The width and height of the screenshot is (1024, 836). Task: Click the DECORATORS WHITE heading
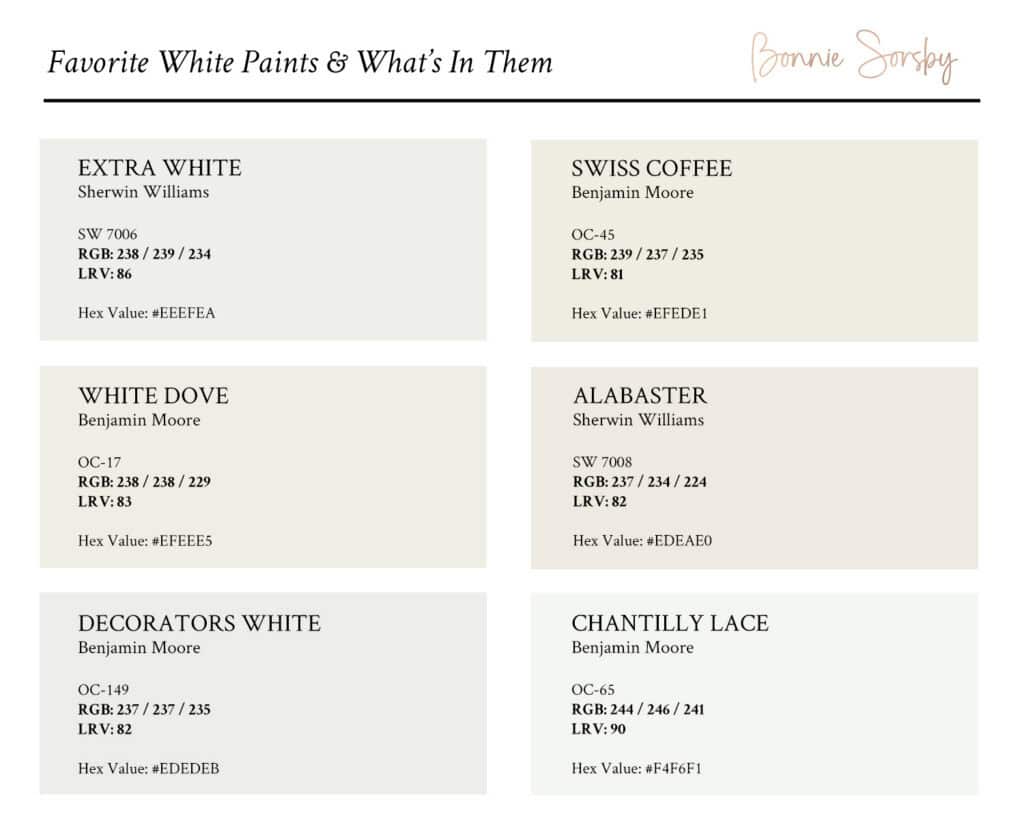point(199,623)
